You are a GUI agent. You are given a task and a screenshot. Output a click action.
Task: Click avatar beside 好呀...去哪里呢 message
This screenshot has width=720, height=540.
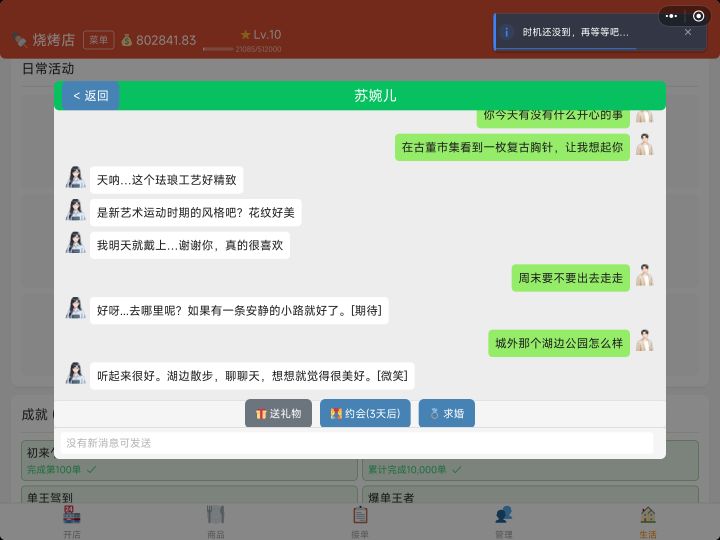tap(75, 308)
